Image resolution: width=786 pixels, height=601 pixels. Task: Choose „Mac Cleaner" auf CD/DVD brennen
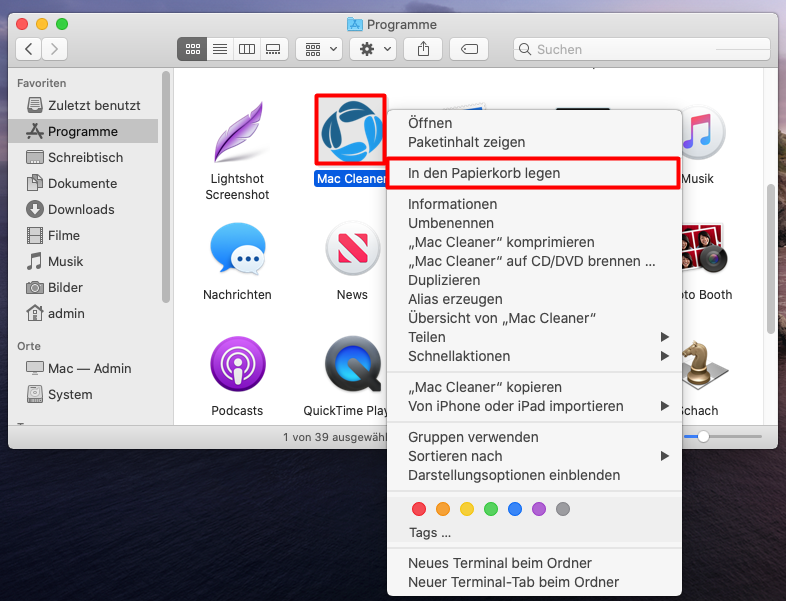click(534, 262)
